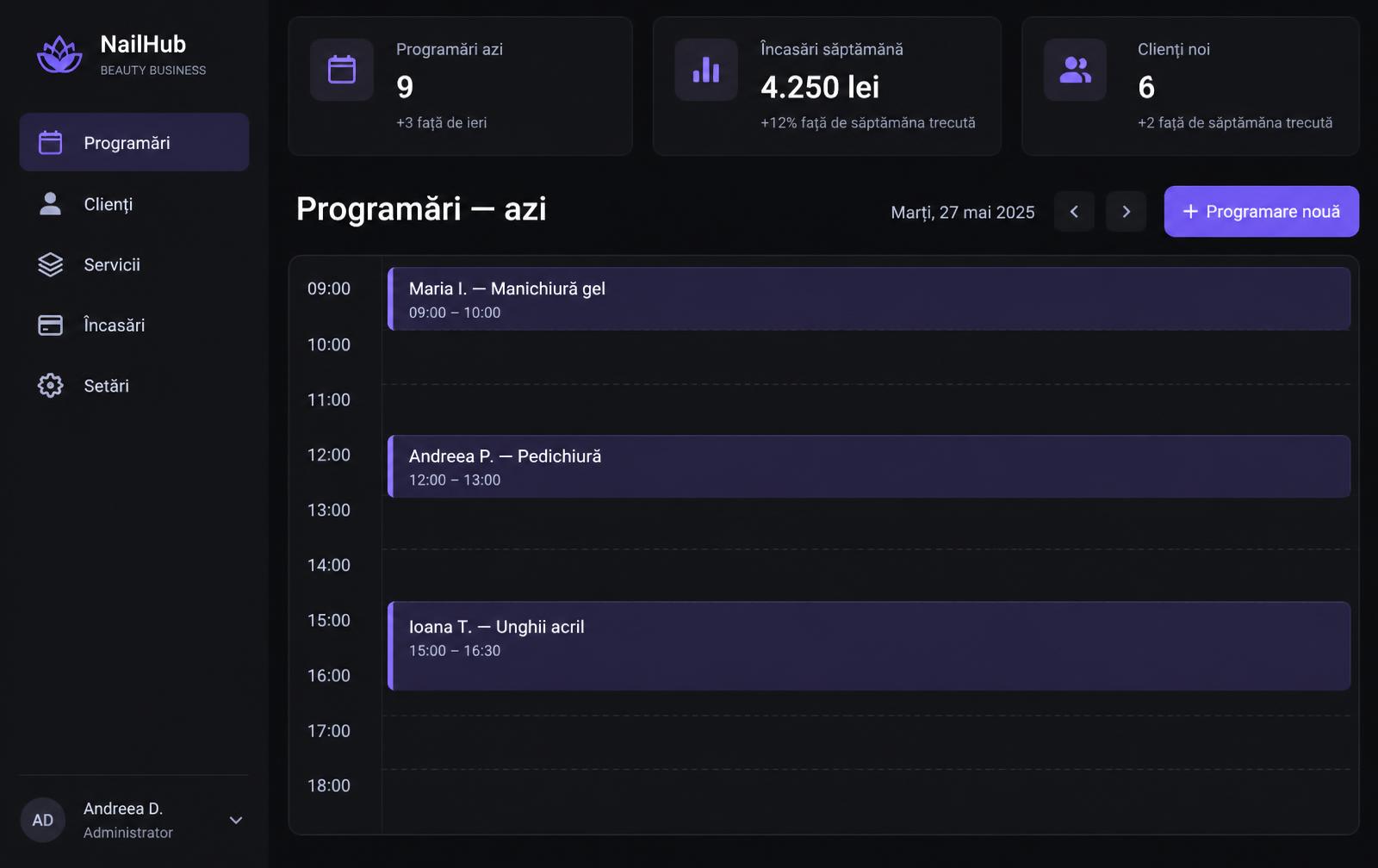Click the 'Încasări săptămână' card title
The height and width of the screenshot is (868, 1378).
(832, 49)
